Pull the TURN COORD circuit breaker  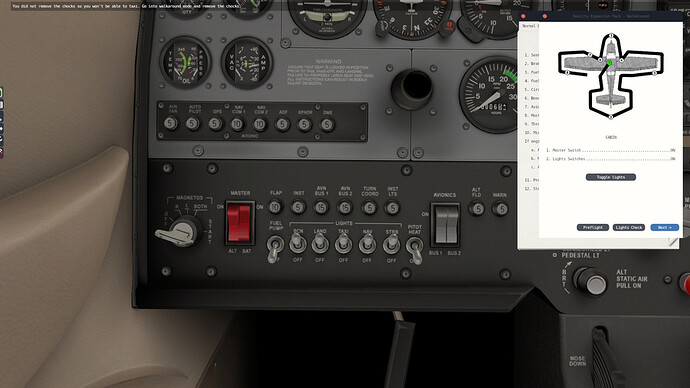(x=369, y=207)
